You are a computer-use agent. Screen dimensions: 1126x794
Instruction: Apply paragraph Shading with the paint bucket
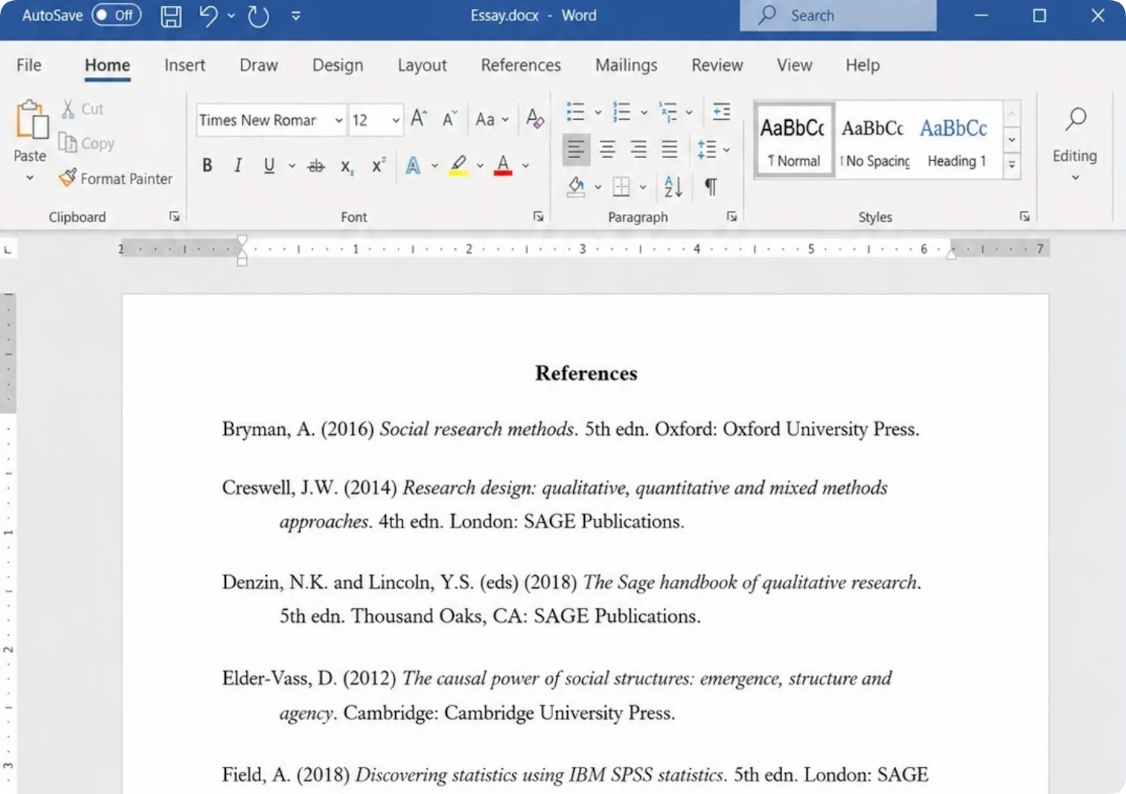[576, 187]
